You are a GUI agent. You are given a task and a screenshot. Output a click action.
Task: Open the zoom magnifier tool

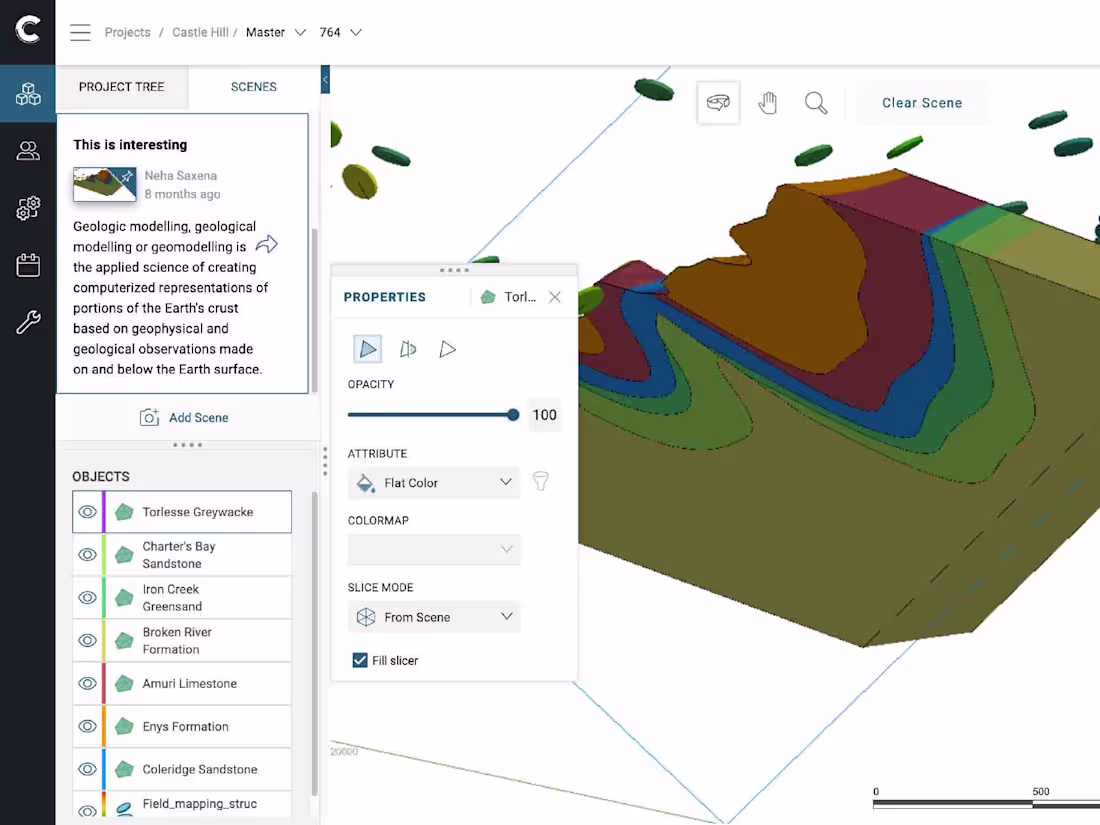point(815,102)
